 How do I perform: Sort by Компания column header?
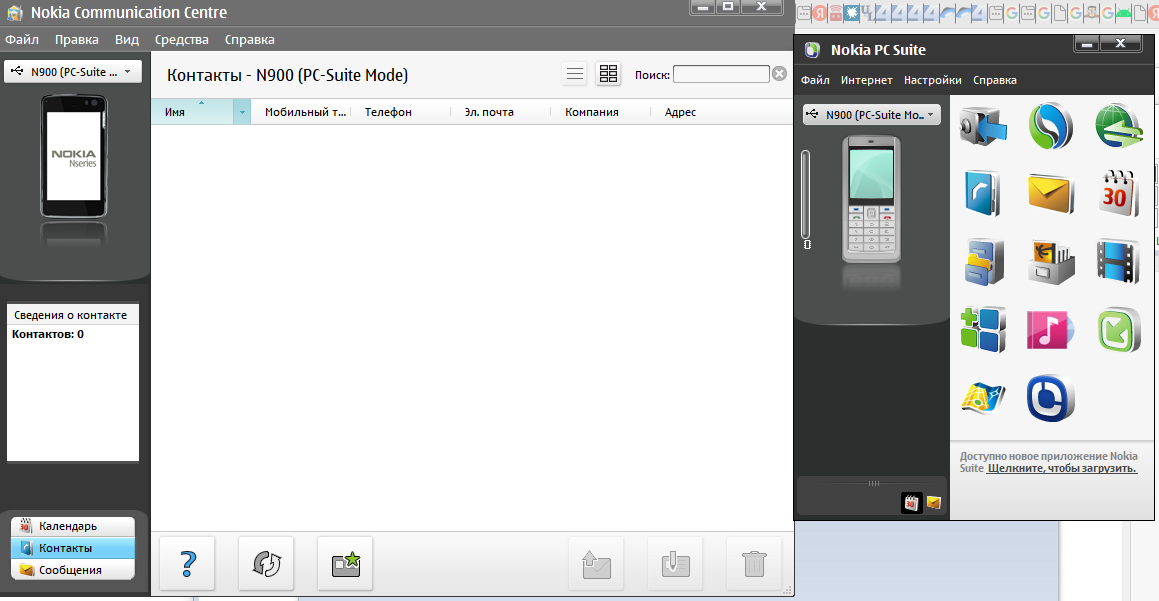coord(600,112)
